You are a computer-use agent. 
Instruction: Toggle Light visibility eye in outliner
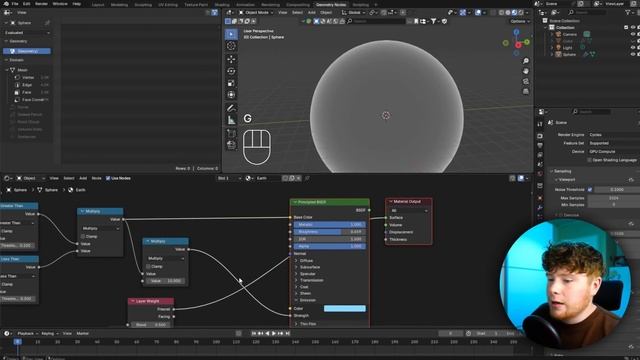(x=633, y=48)
